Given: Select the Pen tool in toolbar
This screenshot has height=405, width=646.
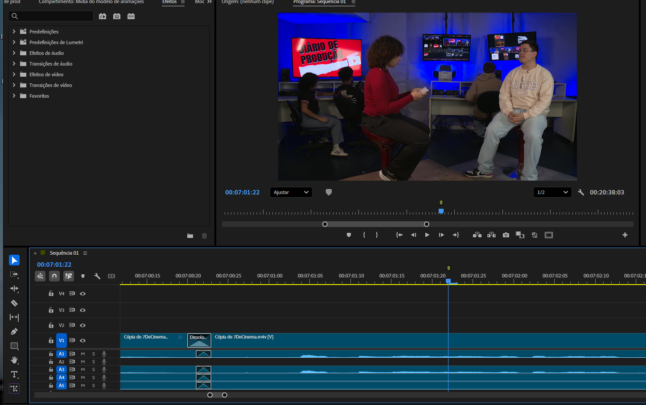Looking at the screenshot, I should 14,331.
